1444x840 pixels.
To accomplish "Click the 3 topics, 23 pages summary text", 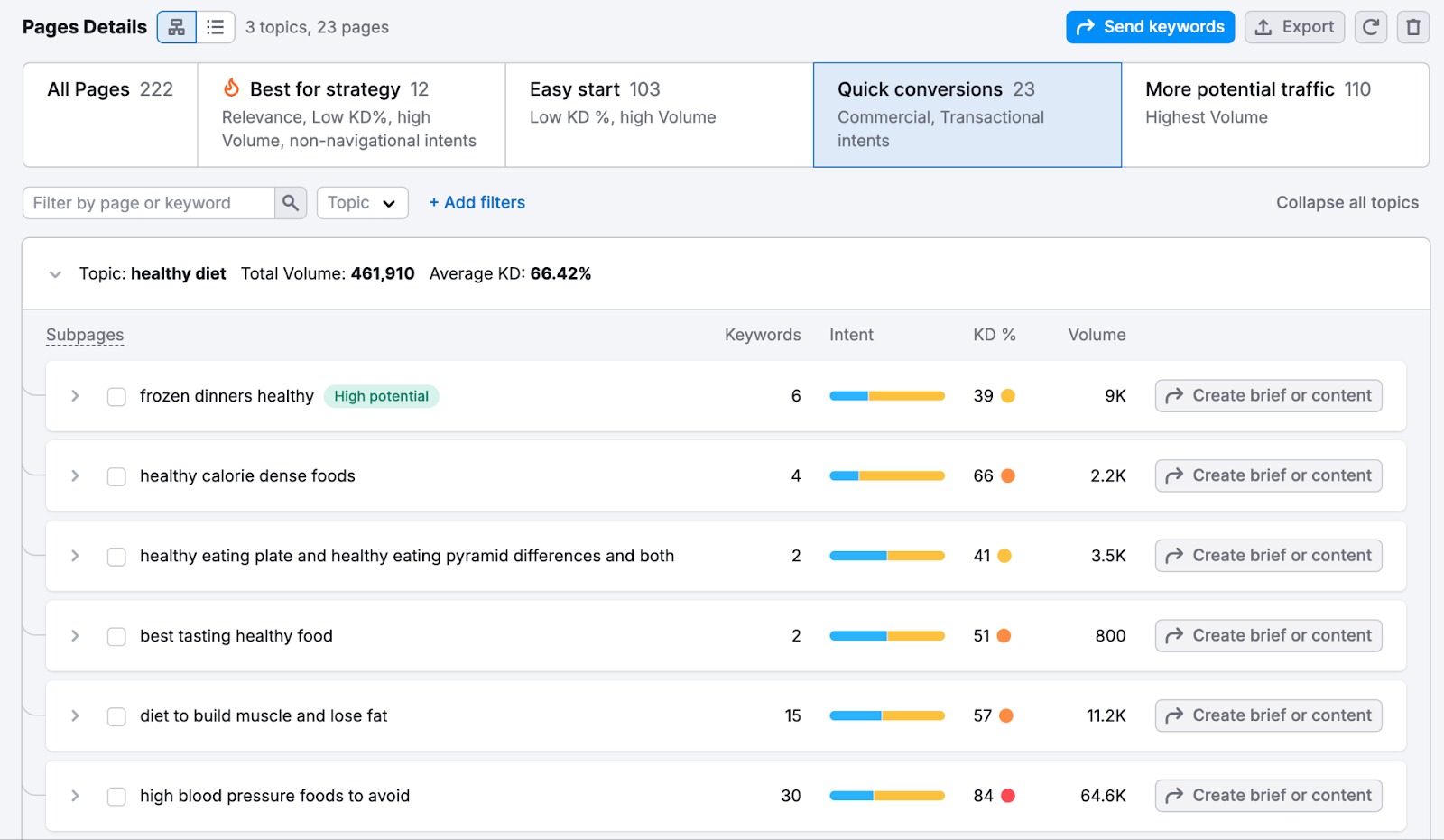I will tap(317, 27).
